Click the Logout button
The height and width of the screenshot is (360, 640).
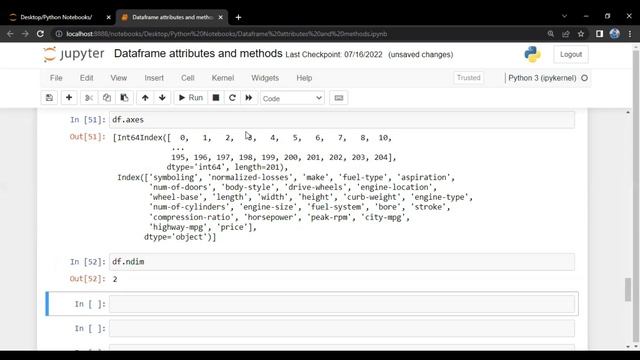tap(571, 54)
